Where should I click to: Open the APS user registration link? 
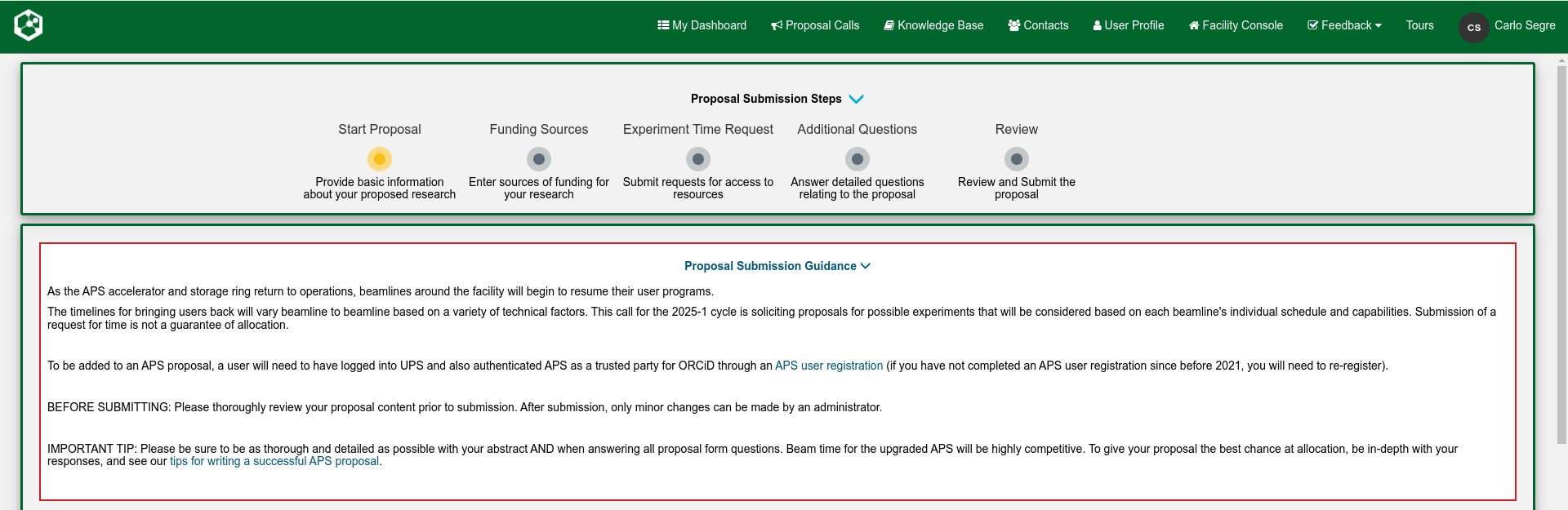pos(829,366)
